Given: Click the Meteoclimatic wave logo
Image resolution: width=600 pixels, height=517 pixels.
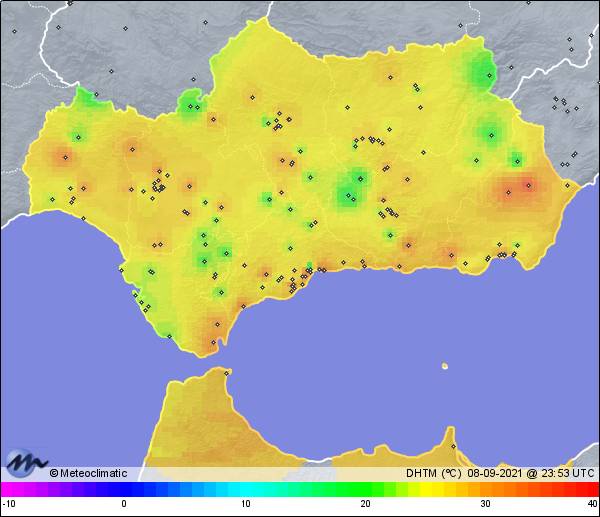Looking at the screenshot, I should [26, 463].
